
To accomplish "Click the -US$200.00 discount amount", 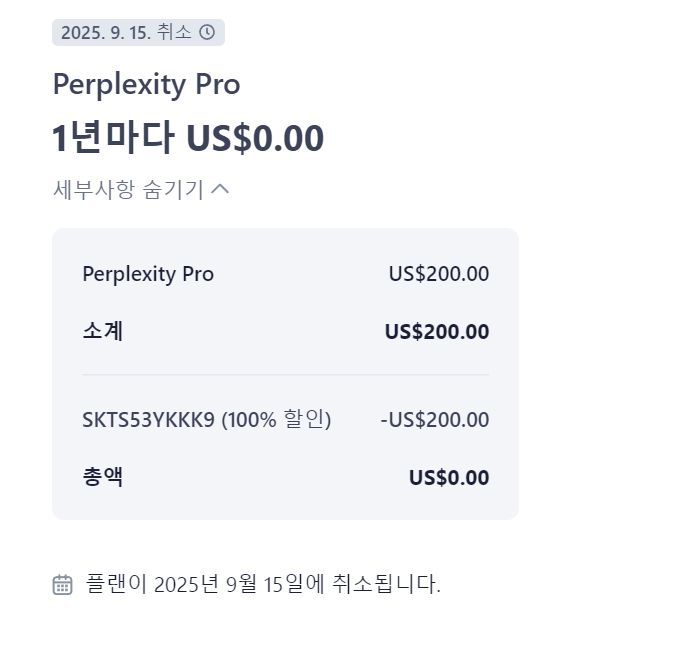I will pos(435,420).
